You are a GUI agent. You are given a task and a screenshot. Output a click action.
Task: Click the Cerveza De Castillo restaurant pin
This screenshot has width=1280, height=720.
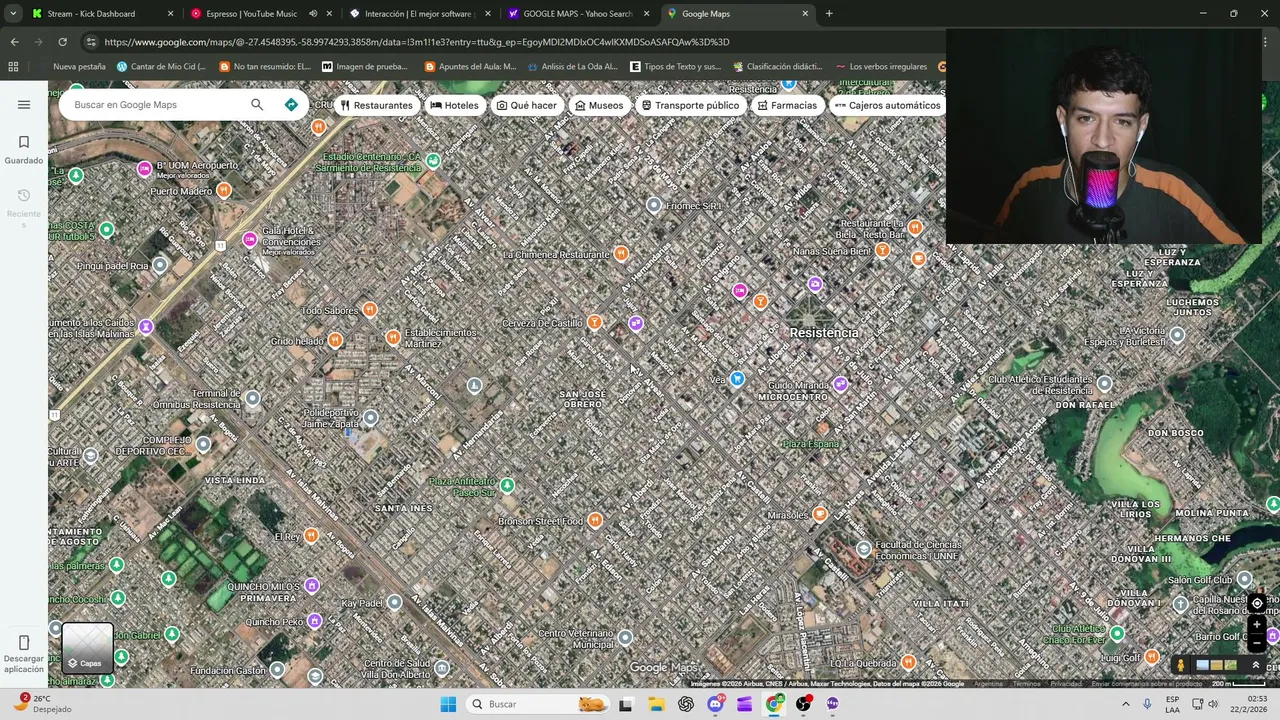[595, 322]
